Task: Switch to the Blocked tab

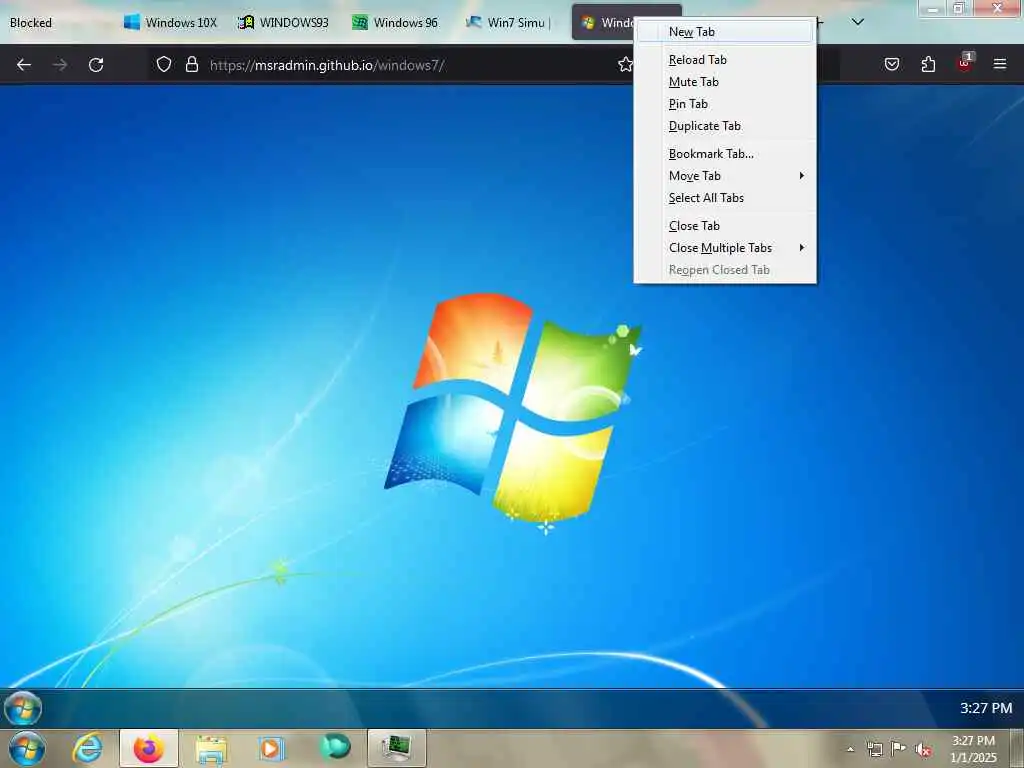Action: [x=57, y=22]
